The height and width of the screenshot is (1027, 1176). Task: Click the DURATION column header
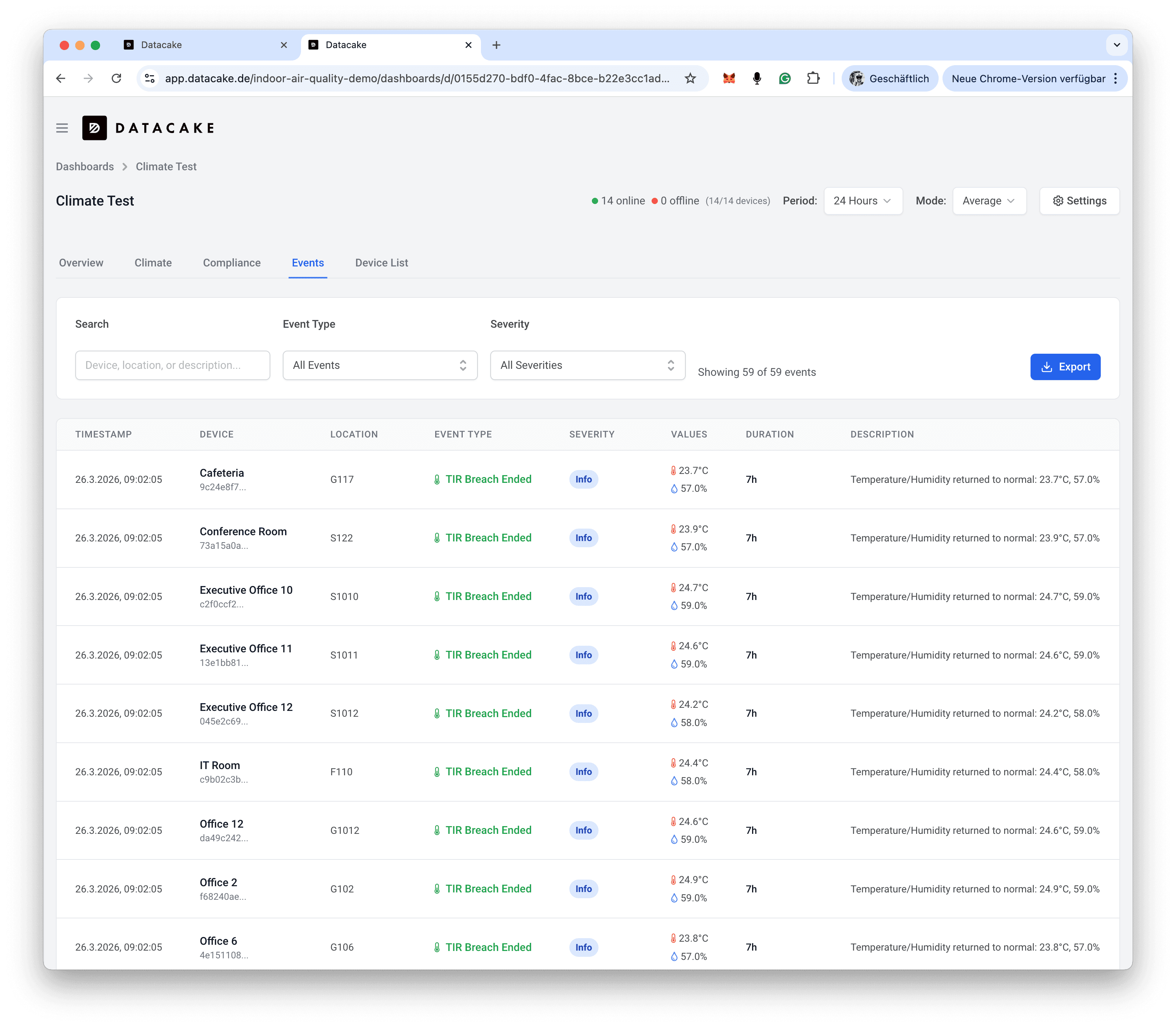pyautogui.click(x=770, y=434)
